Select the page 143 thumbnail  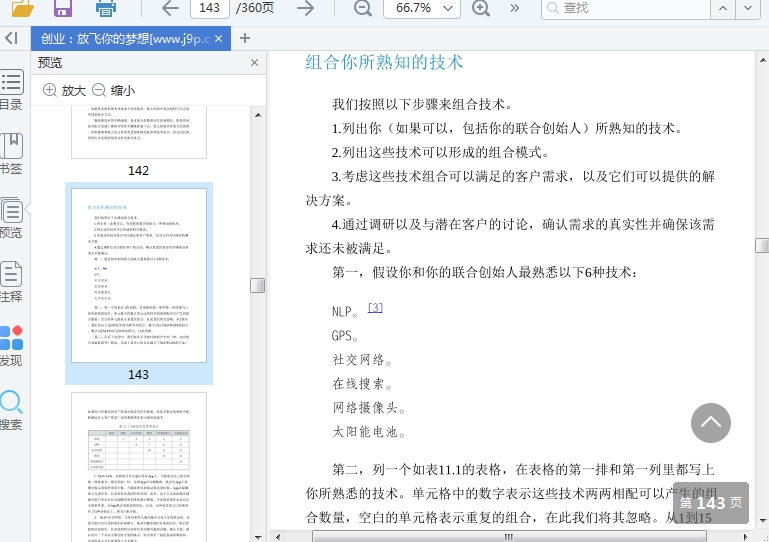[139, 275]
